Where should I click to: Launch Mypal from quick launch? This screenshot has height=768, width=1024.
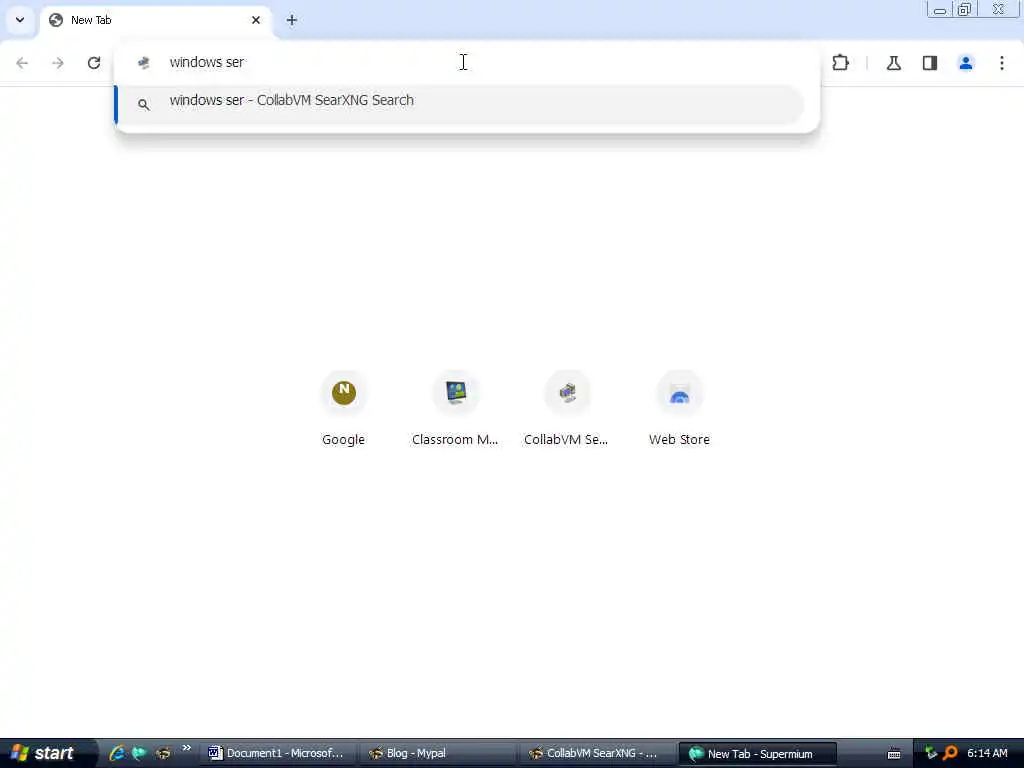(163, 753)
